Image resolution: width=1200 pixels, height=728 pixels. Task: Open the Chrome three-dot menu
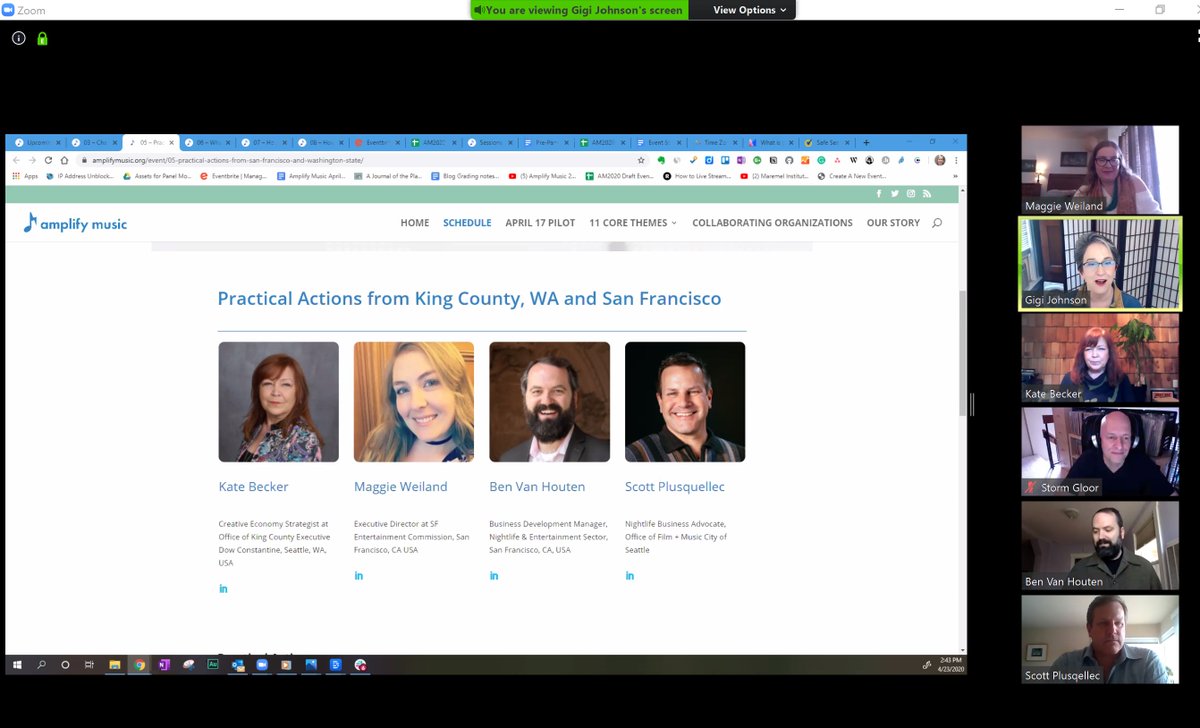click(x=956, y=160)
